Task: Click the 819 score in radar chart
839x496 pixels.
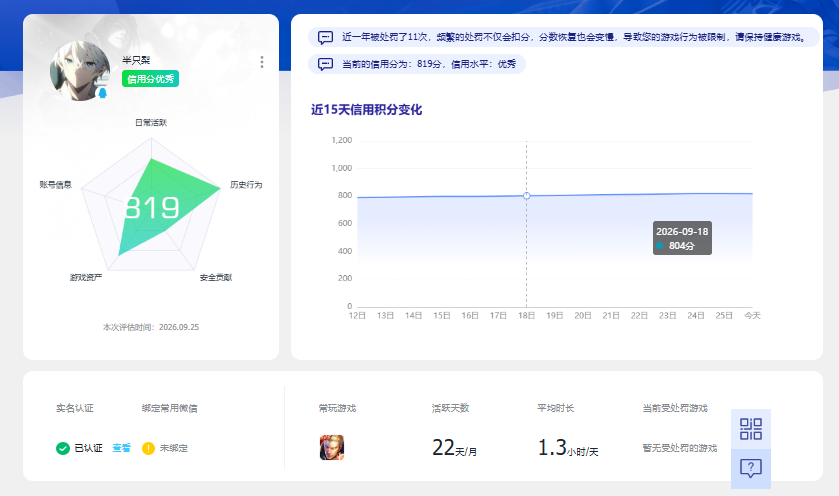Action: pyautogui.click(x=152, y=208)
